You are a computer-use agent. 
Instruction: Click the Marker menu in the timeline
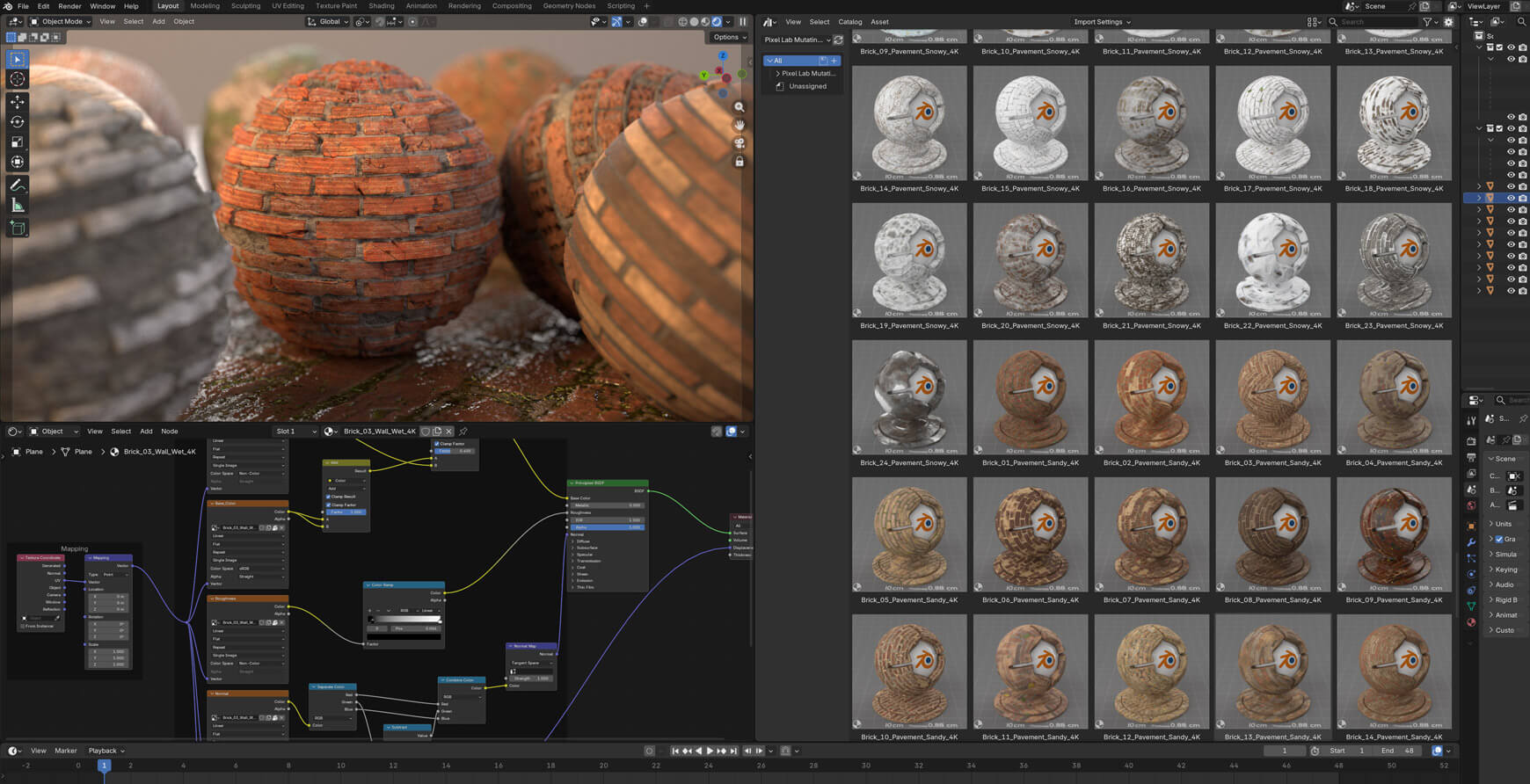tap(66, 751)
